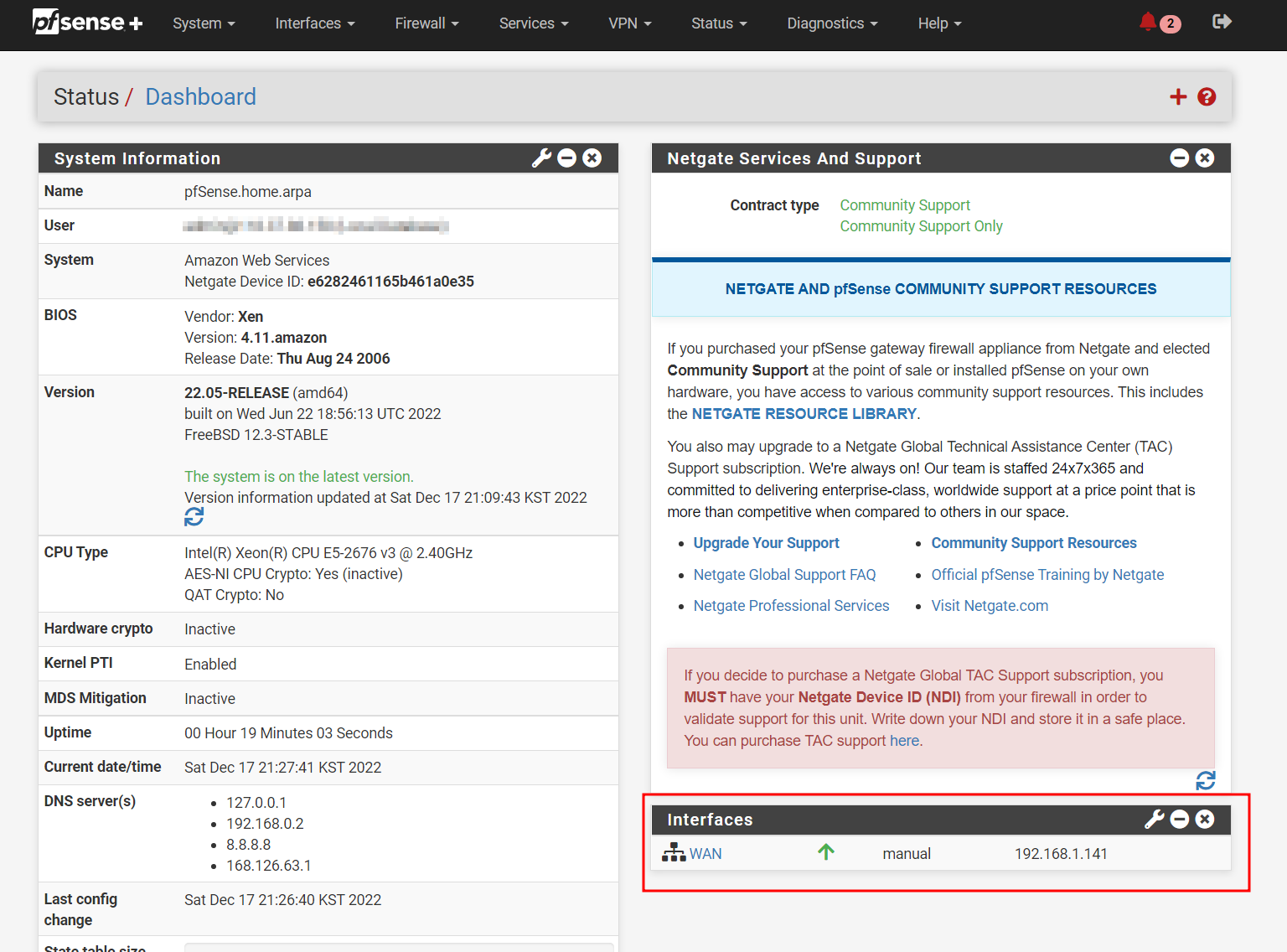Click the pfSense+ logo

87,23
